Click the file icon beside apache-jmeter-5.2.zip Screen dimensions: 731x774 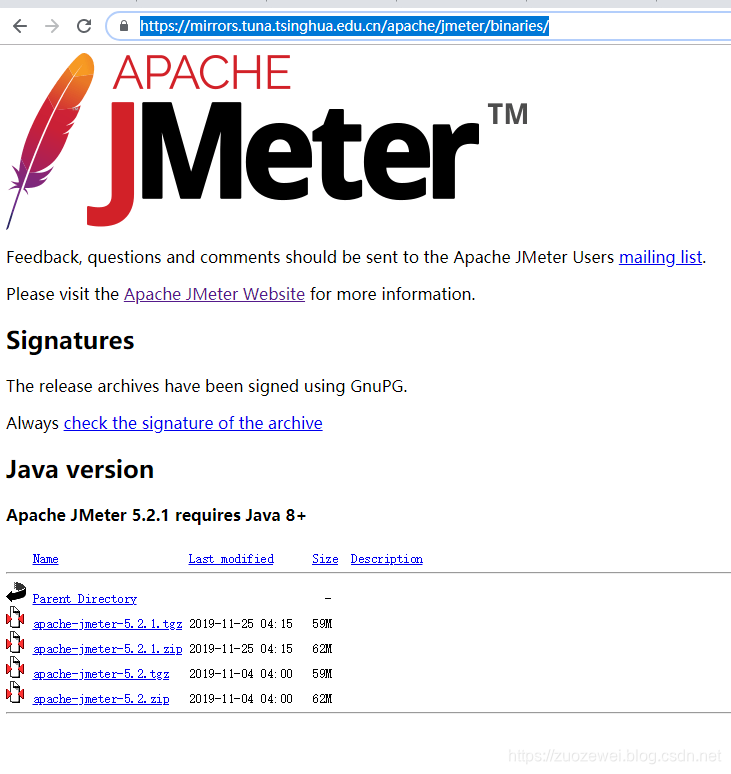[x=15, y=693]
